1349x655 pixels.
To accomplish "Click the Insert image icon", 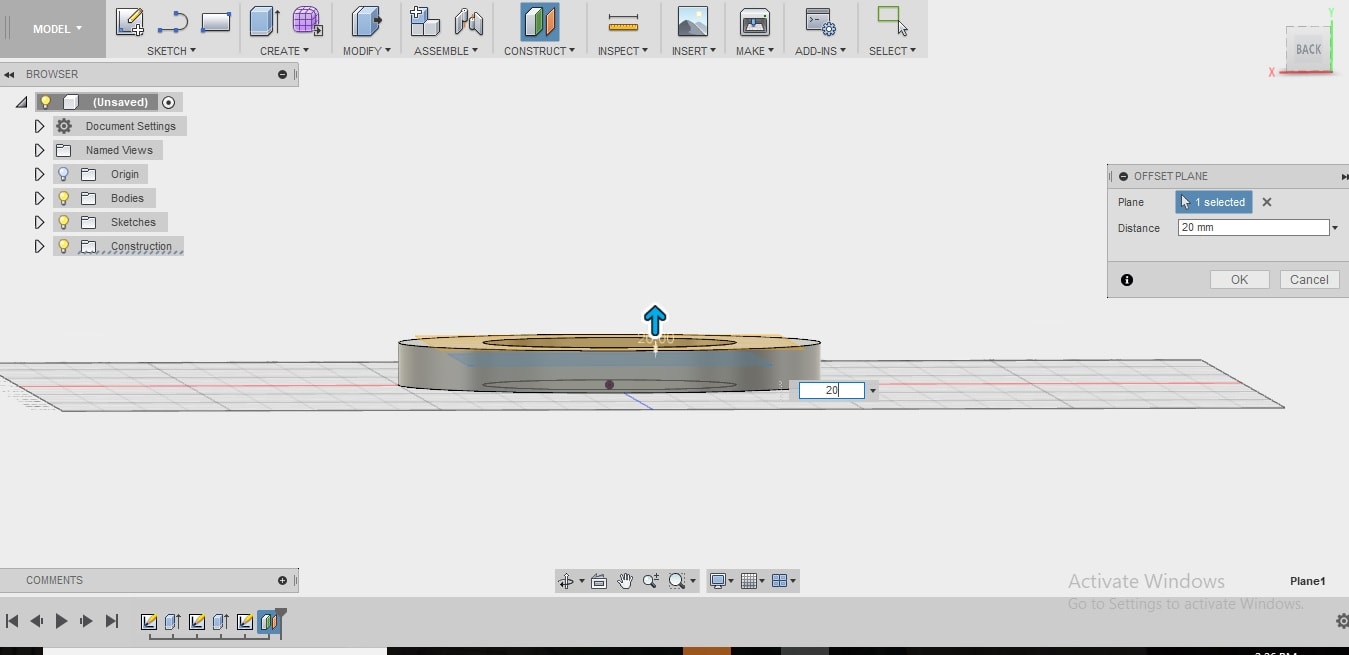I will coord(692,22).
